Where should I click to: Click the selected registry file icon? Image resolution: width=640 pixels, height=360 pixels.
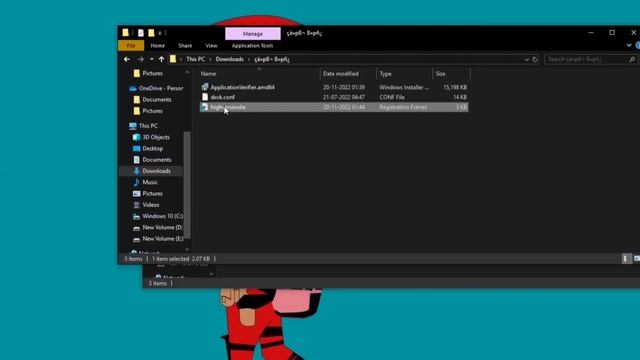(x=204, y=107)
